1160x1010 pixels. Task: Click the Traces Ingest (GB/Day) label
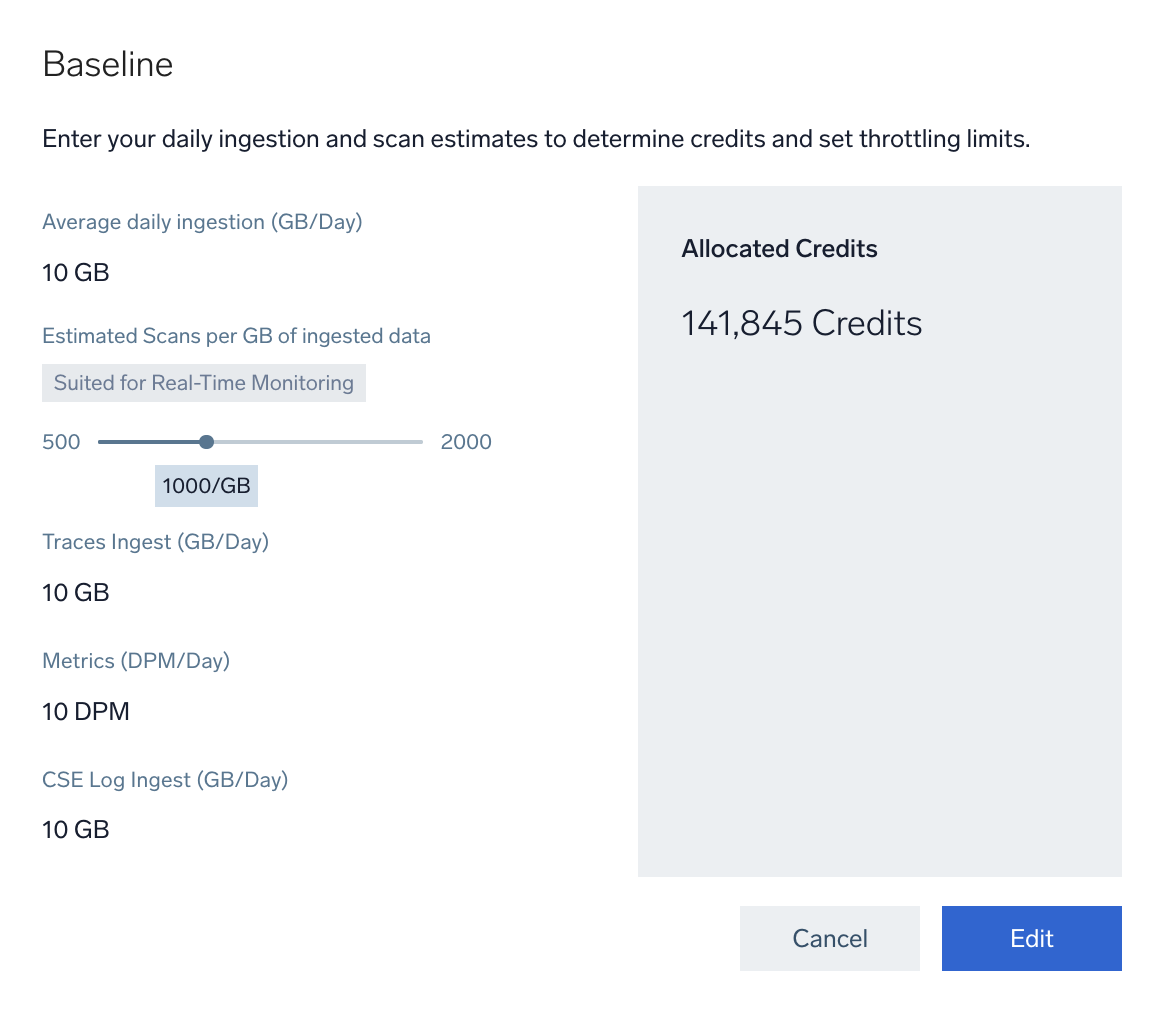[156, 542]
